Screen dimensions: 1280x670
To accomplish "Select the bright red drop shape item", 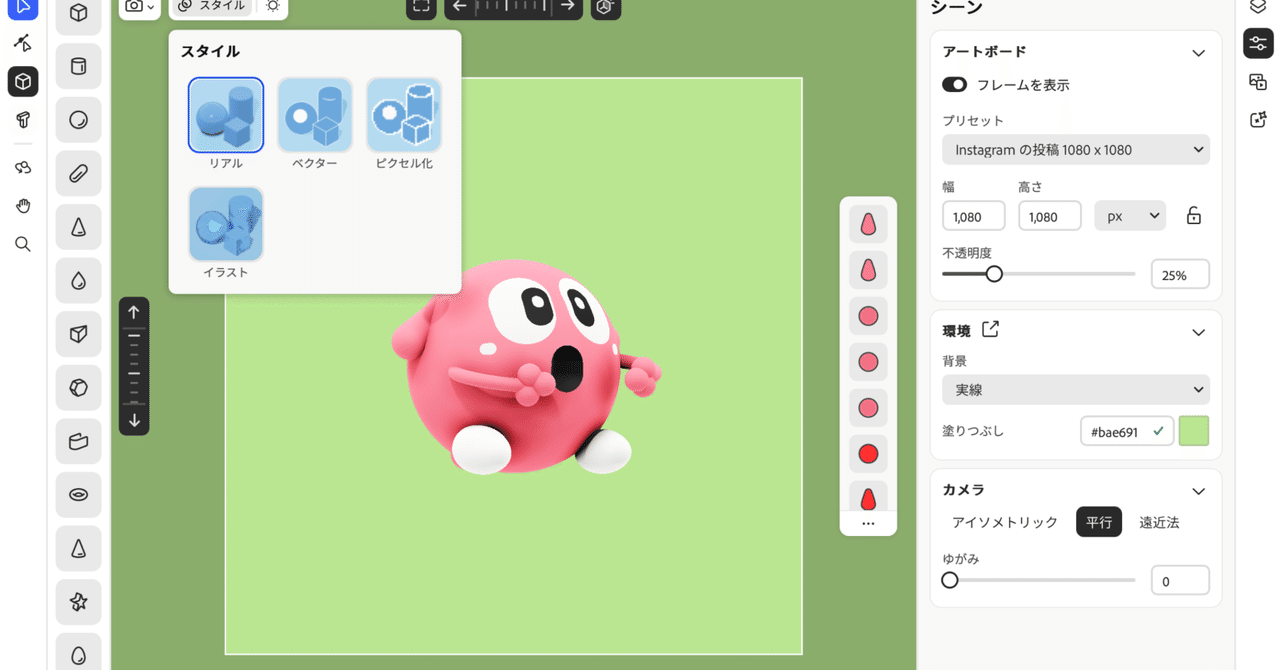I will click(868, 498).
